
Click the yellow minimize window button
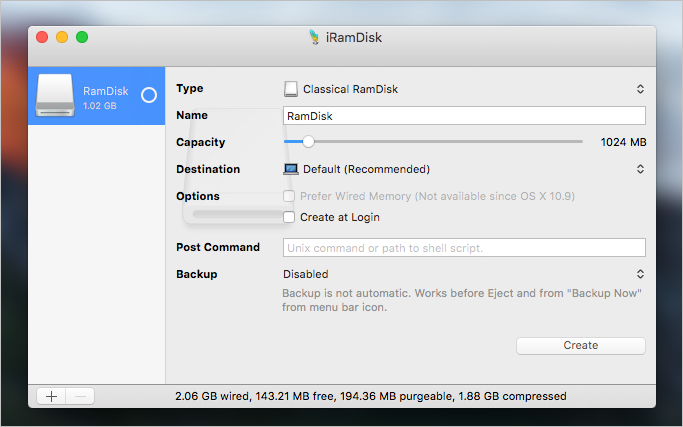pos(62,37)
